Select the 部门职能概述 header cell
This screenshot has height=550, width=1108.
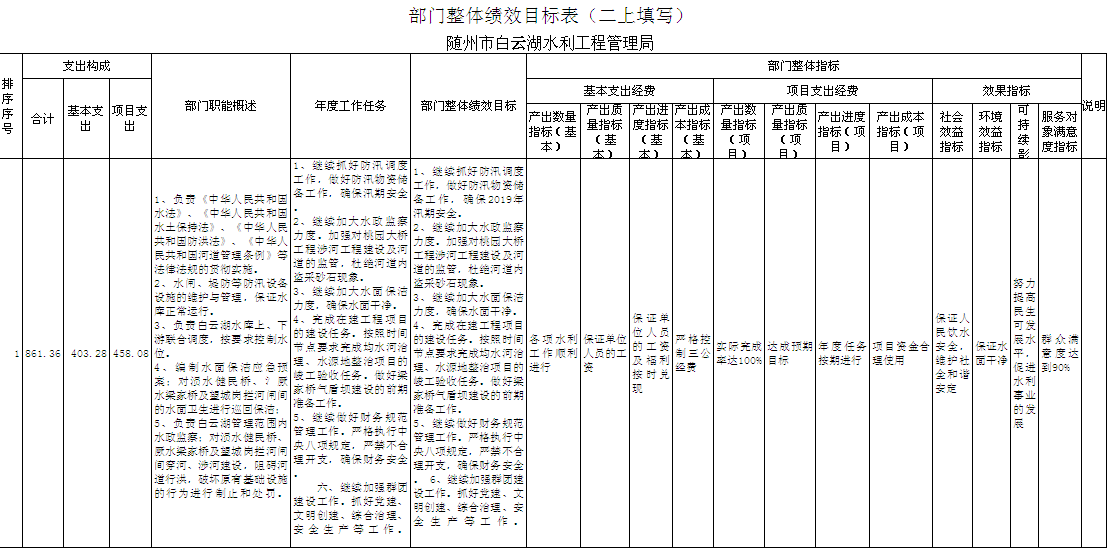pyautogui.click(x=220, y=106)
